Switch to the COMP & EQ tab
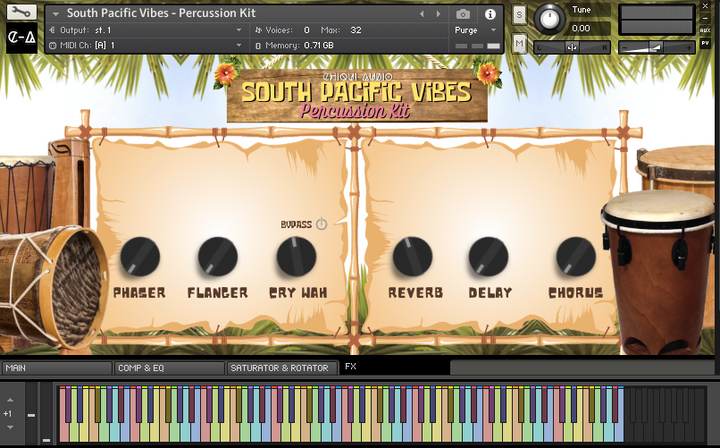 point(169,368)
